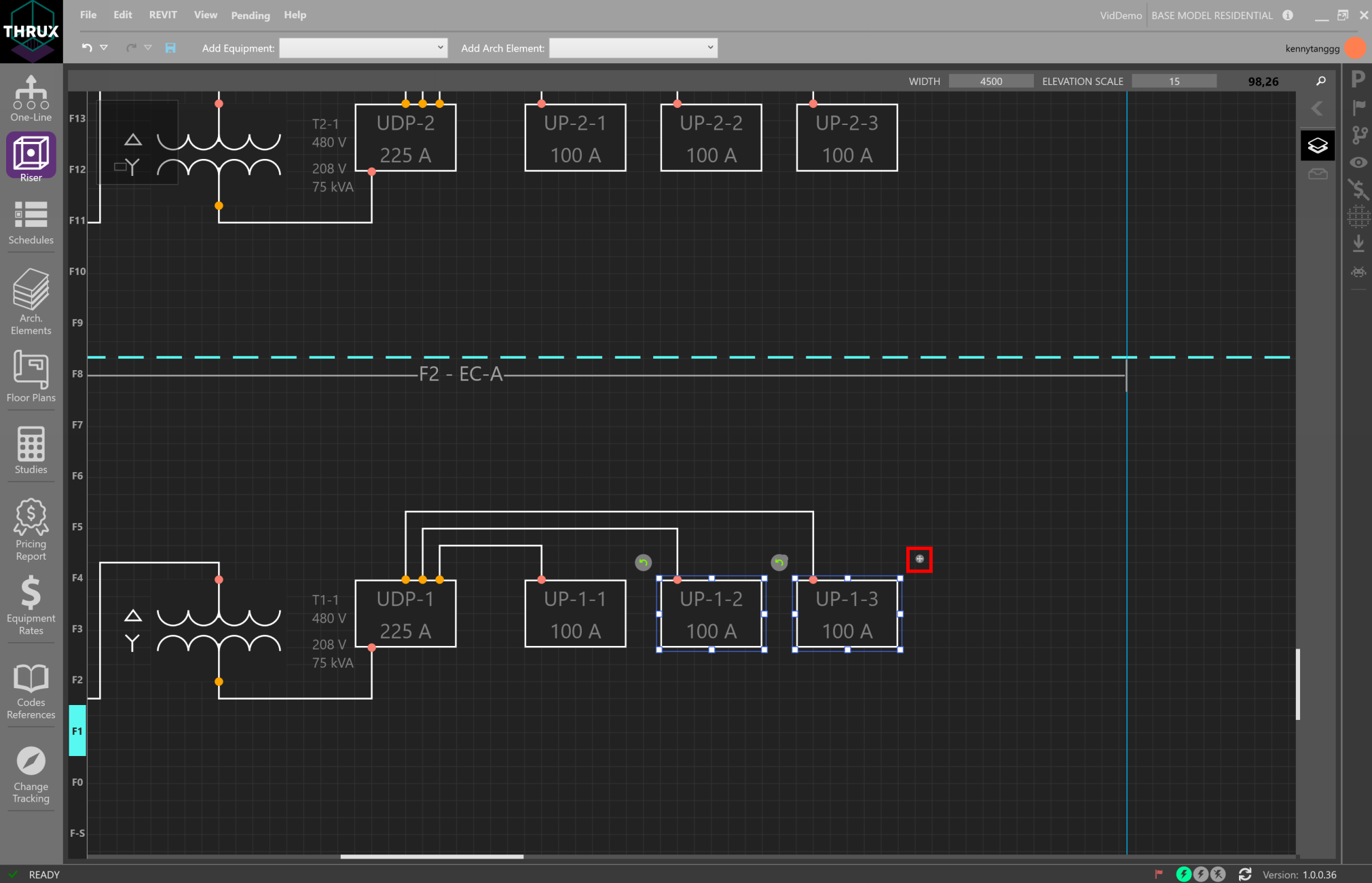The image size is (1372, 883).
Task: Open the REVIT menu
Action: click(162, 14)
